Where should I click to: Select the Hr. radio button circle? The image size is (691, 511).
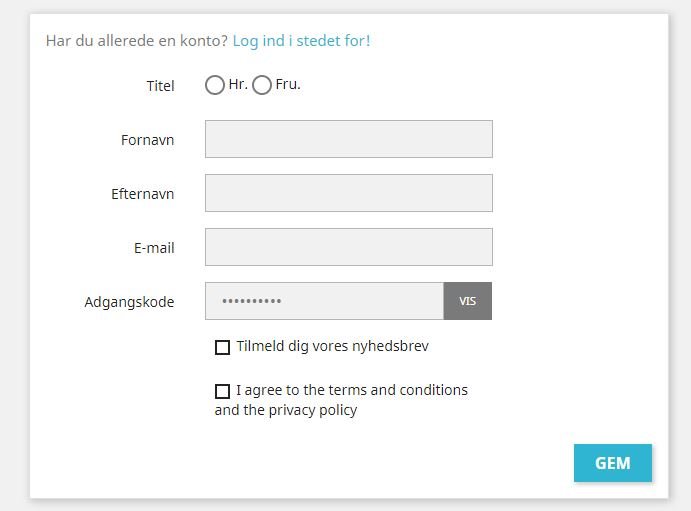pyautogui.click(x=214, y=86)
